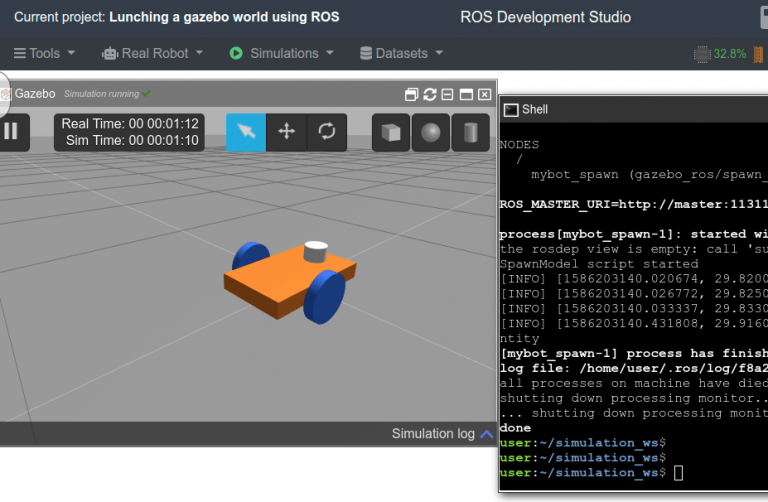Click the 32.8% CPU usage indicator

(730, 54)
